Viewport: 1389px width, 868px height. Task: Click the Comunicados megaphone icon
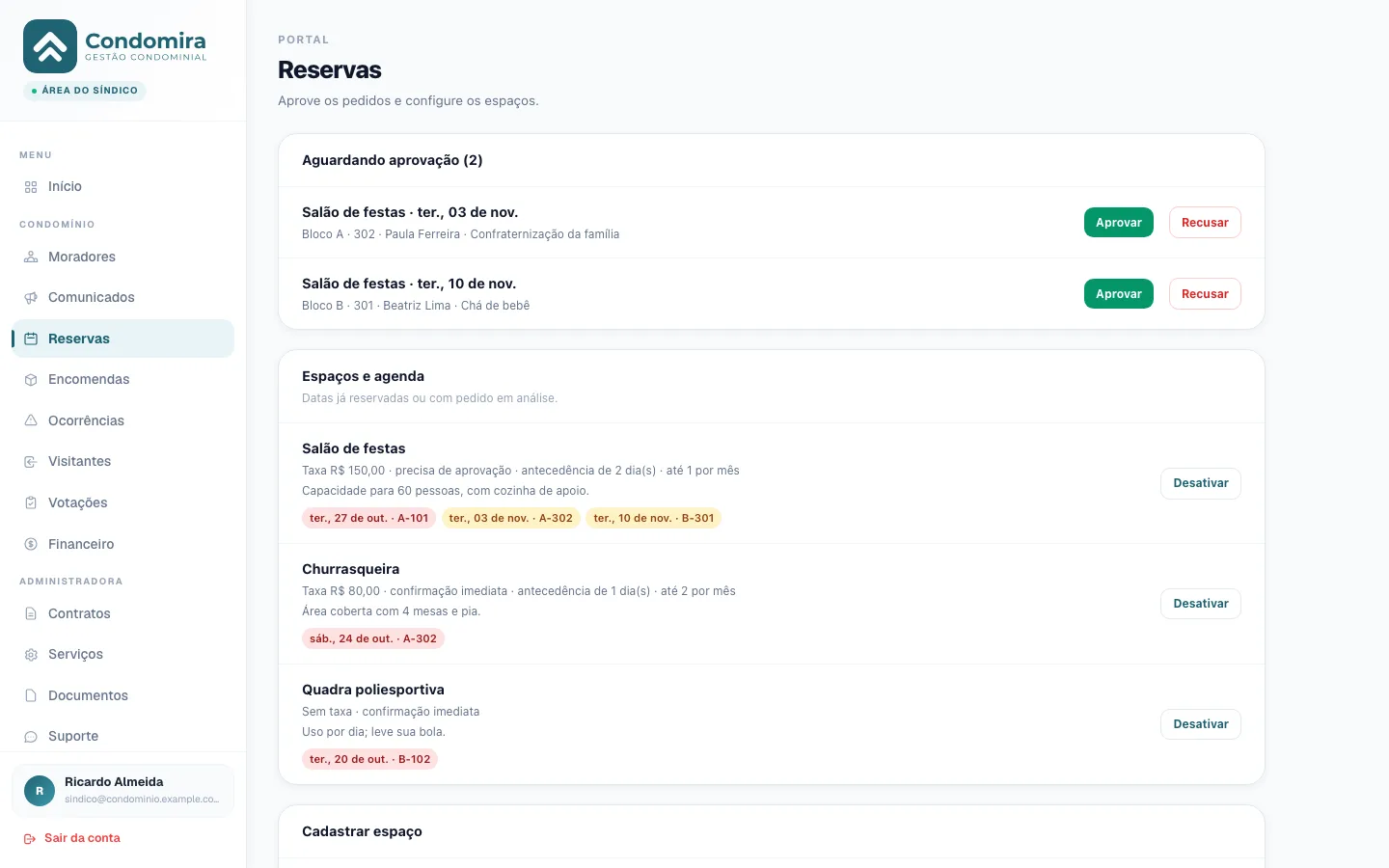pos(31,298)
